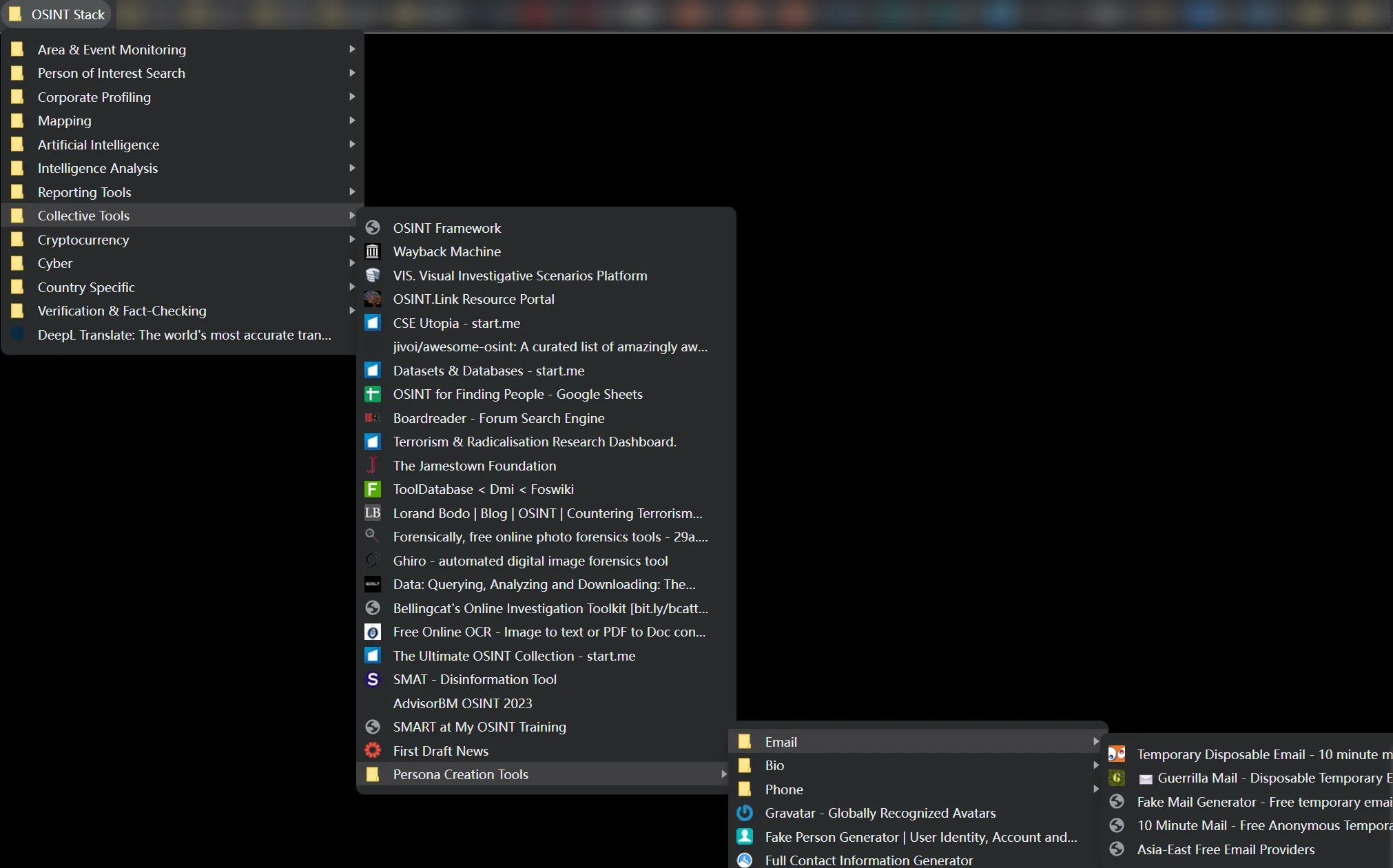This screenshot has height=868, width=1393.
Task: Expand the Corporate Profiling submenu arrow
Action: pyautogui.click(x=352, y=96)
